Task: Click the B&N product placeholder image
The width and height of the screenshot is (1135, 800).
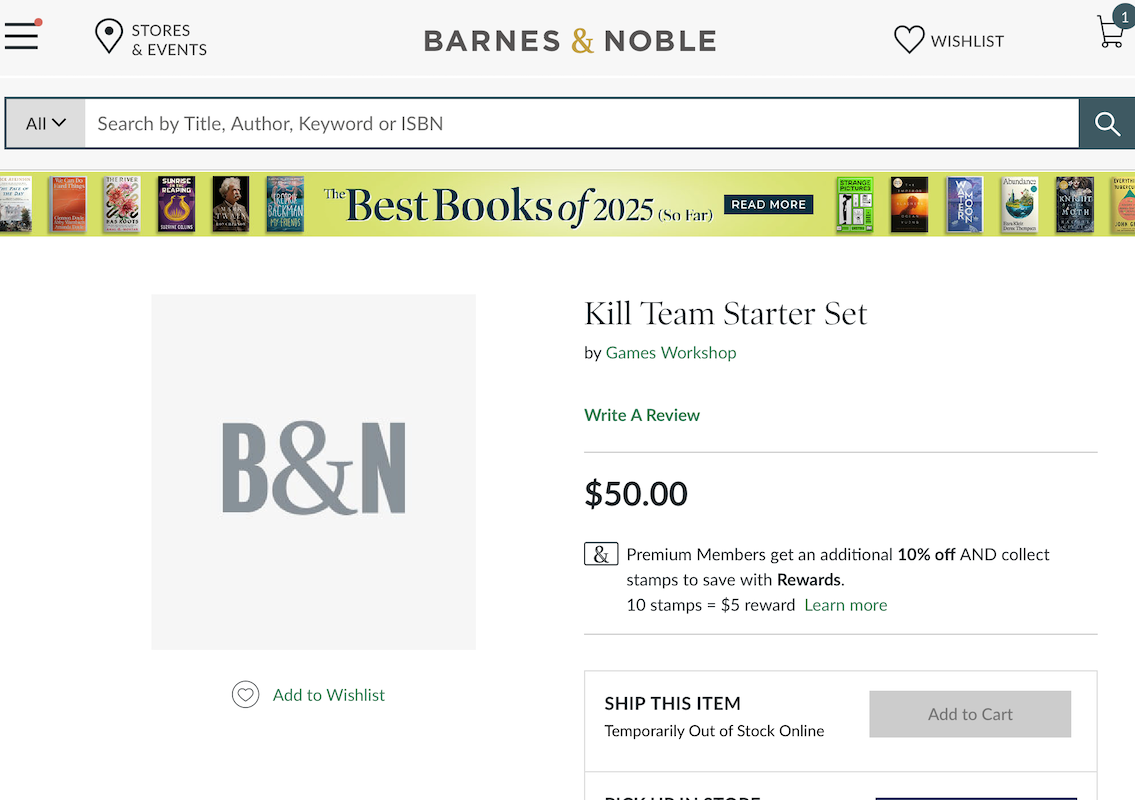Action: point(314,471)
